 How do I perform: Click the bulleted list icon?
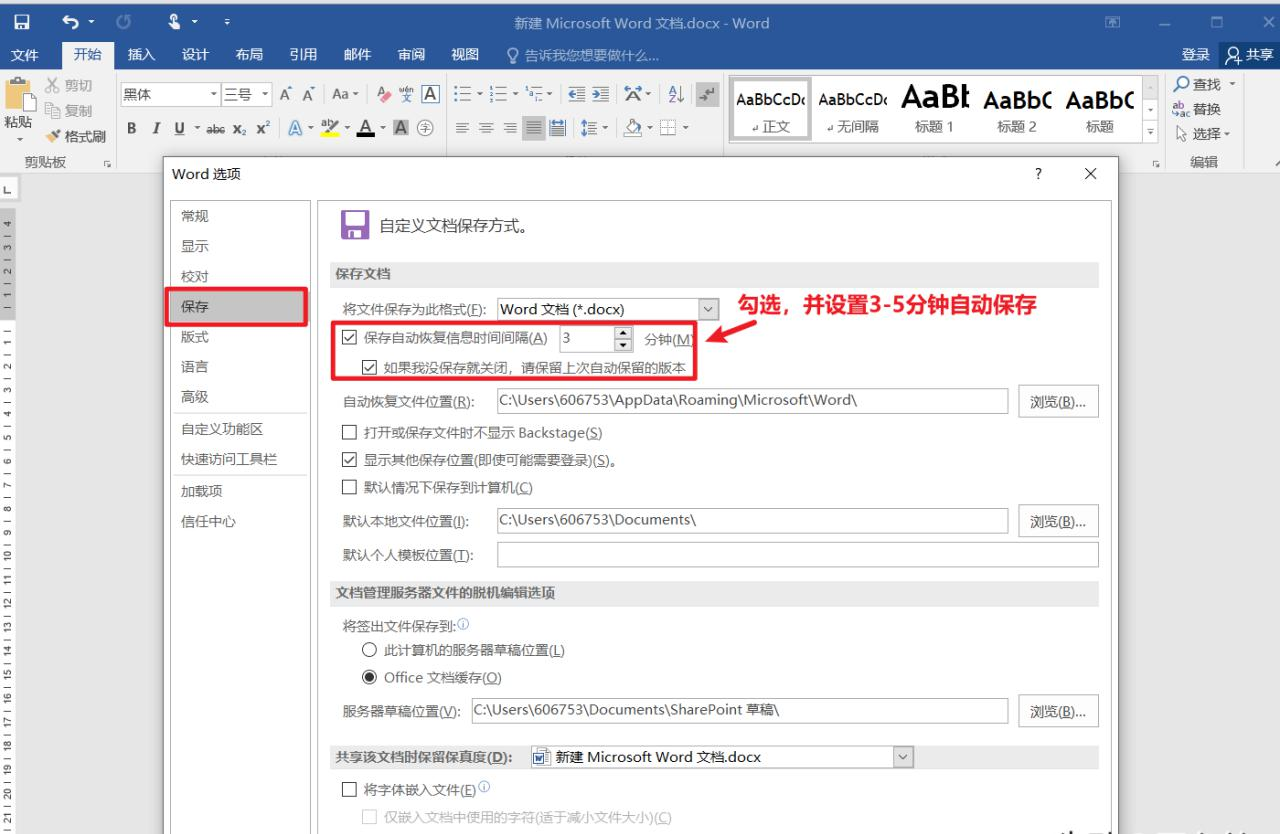[x=462, y=94]
